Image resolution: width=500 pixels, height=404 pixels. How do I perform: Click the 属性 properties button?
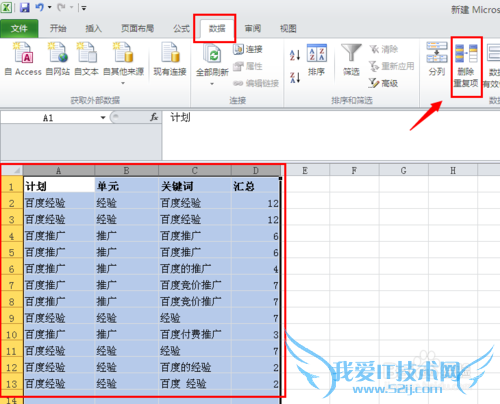pos(248,66)
